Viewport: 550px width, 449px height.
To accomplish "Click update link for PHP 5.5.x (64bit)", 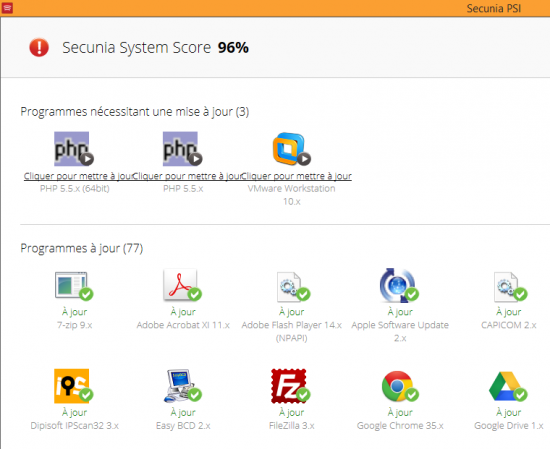I will pos(78,176).
